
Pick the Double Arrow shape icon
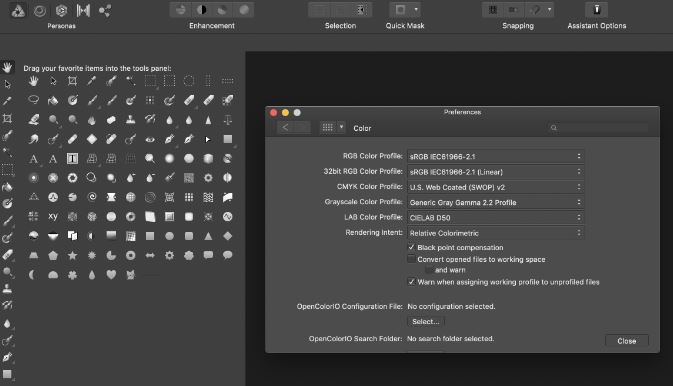[150, 255]
